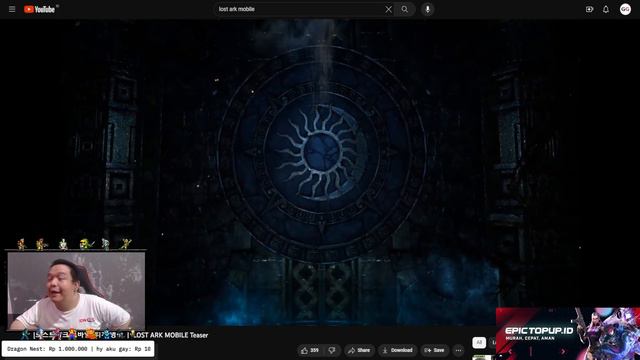Open the notifications bell
The width and height of the screenshot is (640, 360).
(x=606, y=9)
